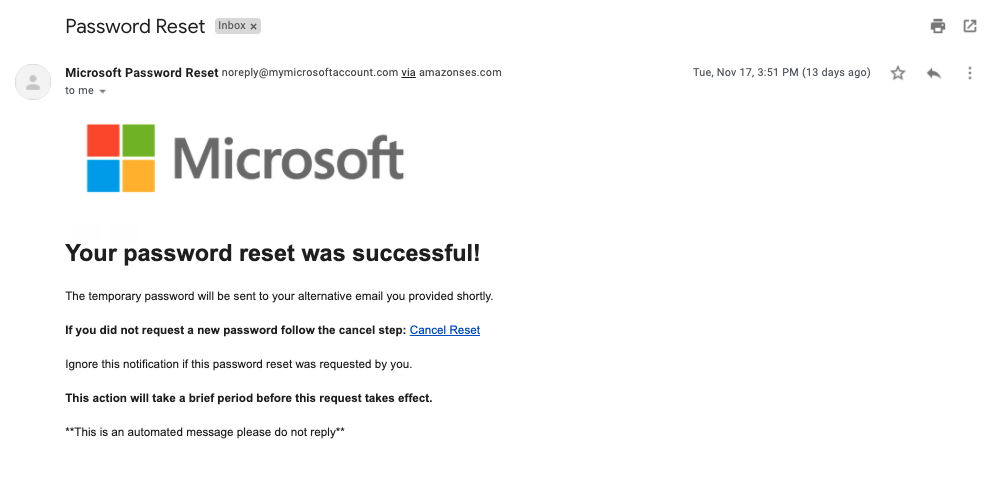Star this Password Reset message

[x=898, y=73]
